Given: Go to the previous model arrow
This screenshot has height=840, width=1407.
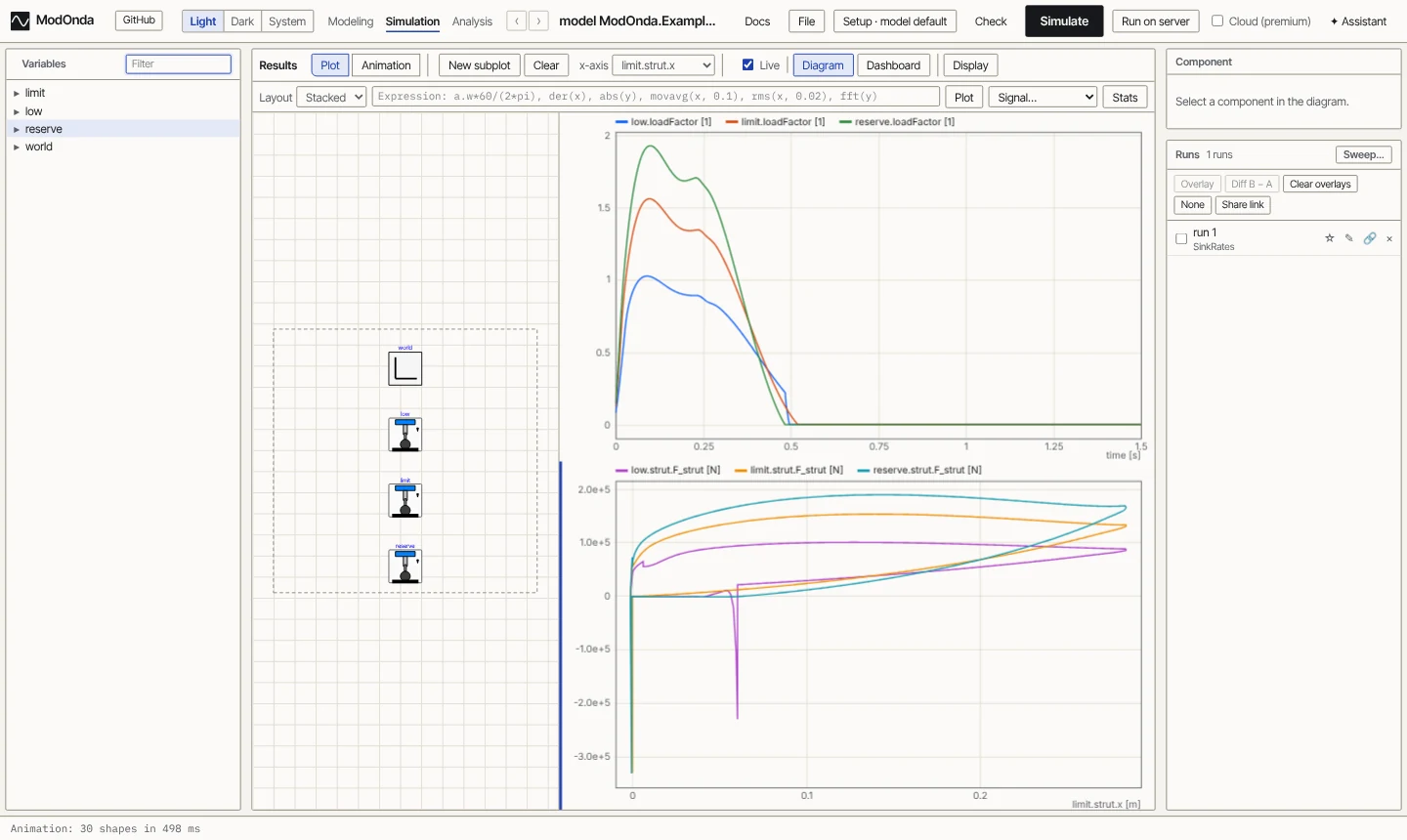Looking at the screenshot, I should [517, 21].
